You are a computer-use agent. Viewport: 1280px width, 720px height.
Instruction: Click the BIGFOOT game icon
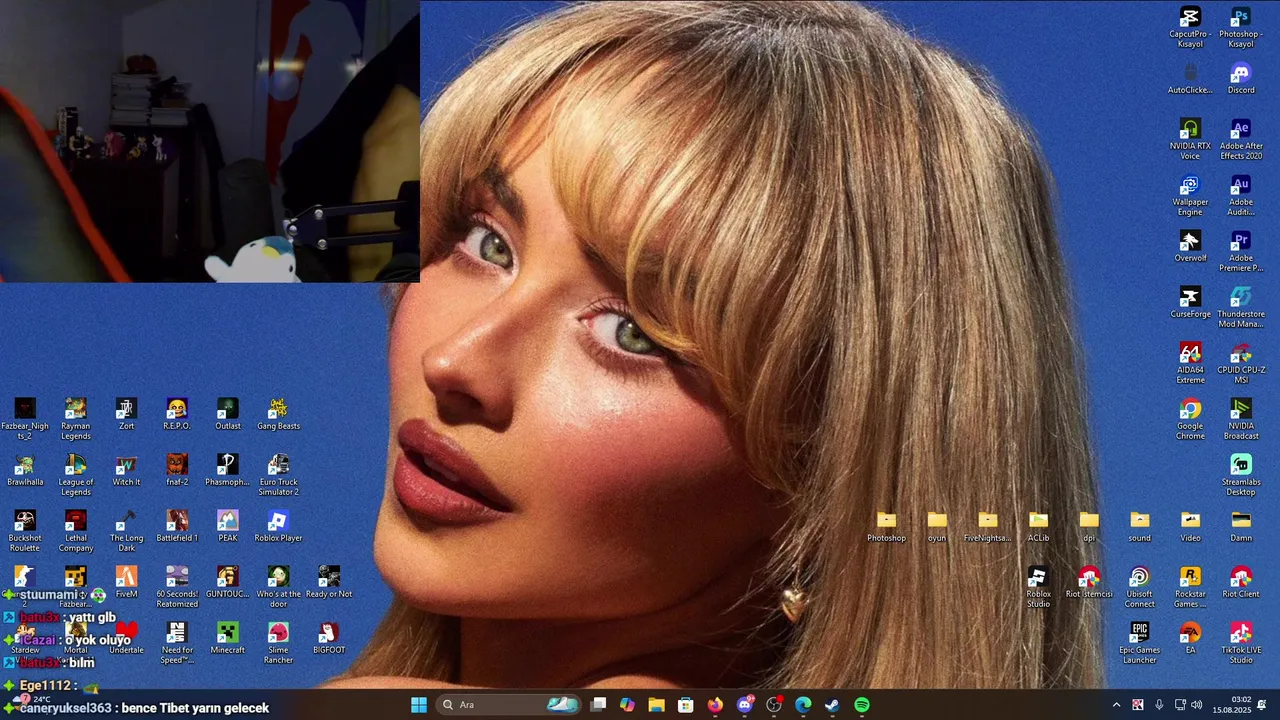[x=329, y=638]
